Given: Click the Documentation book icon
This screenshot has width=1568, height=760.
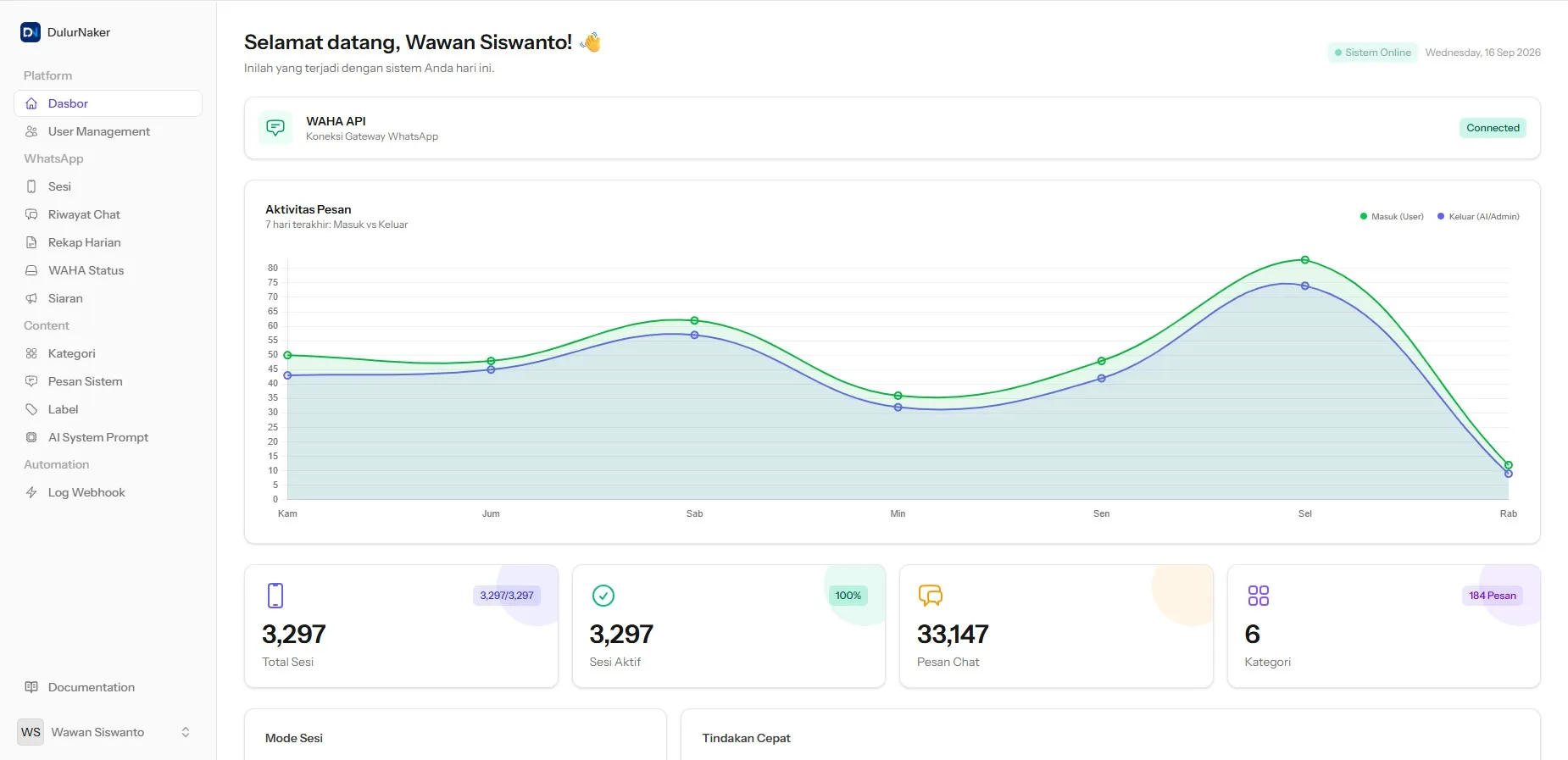Looking at the screenshot, I should [x=31, y=687].
